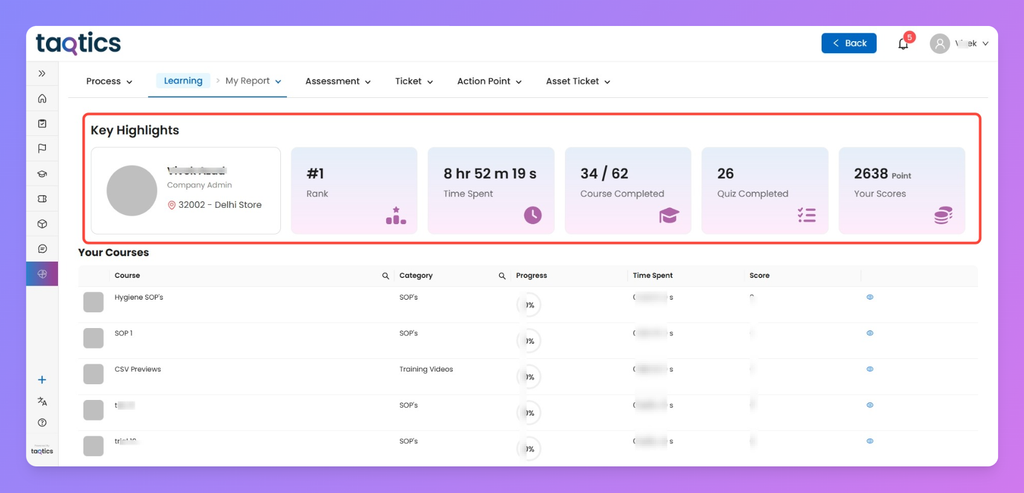Click the Quiz Completed checklist icon
Image resolution: width=1024 pixels, height=493 pixels.
point(807,215)
